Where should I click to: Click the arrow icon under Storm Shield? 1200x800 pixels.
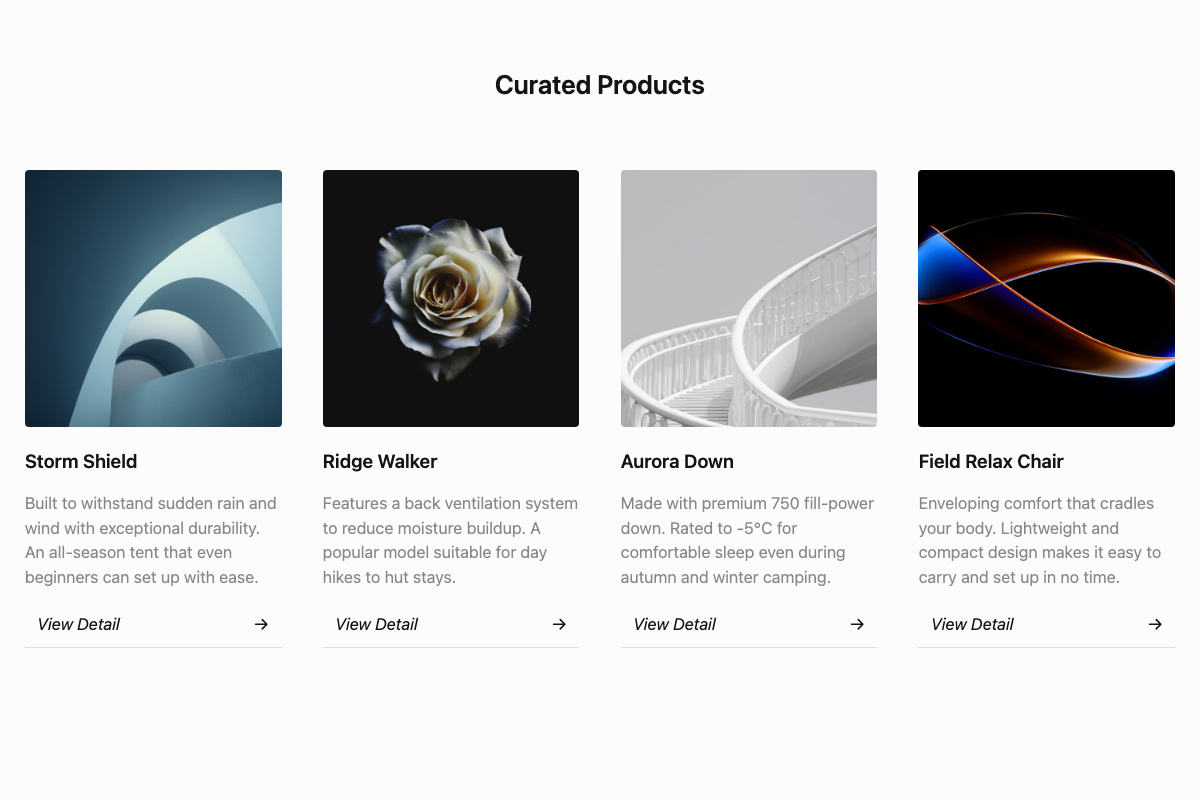click(x=261, y=624)
